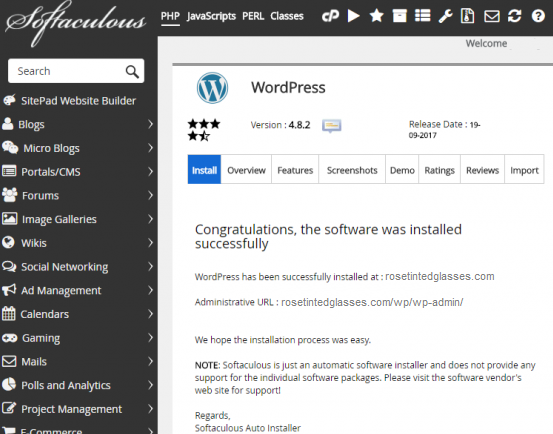
Task: Open the Screenshots tab
Action: [x=352, y=170]
